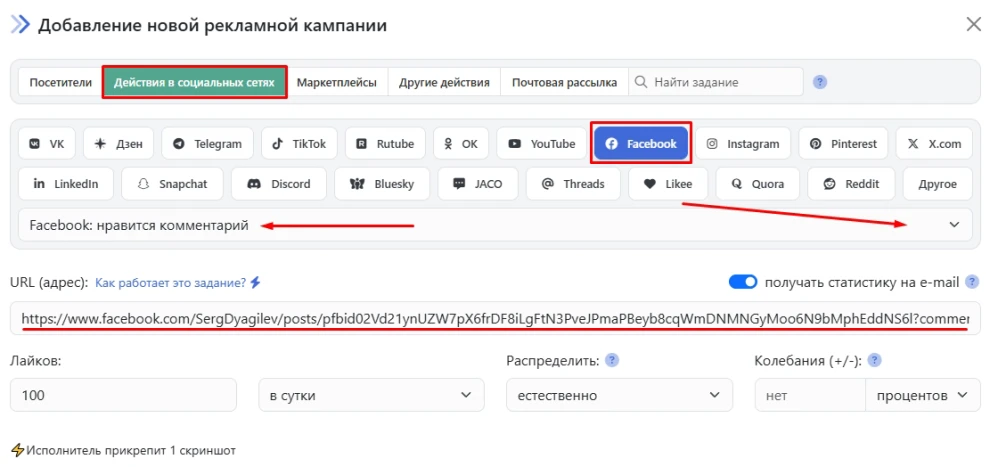Click the Bluesky butterfly icon

click(356, 184)
